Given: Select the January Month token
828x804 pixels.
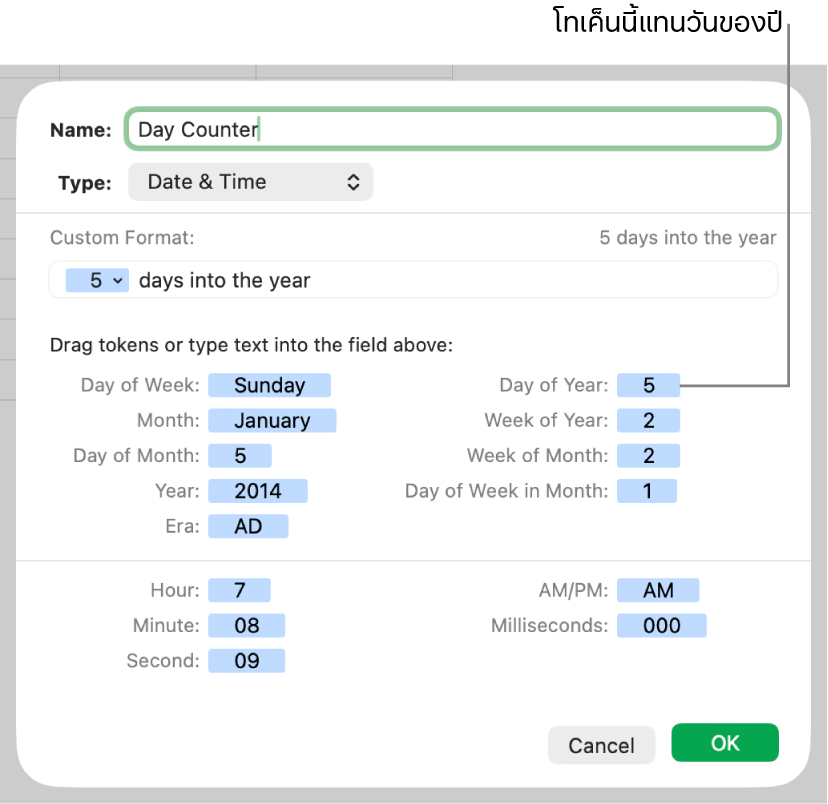Looking at the screenshot, I should pos(272,421).
